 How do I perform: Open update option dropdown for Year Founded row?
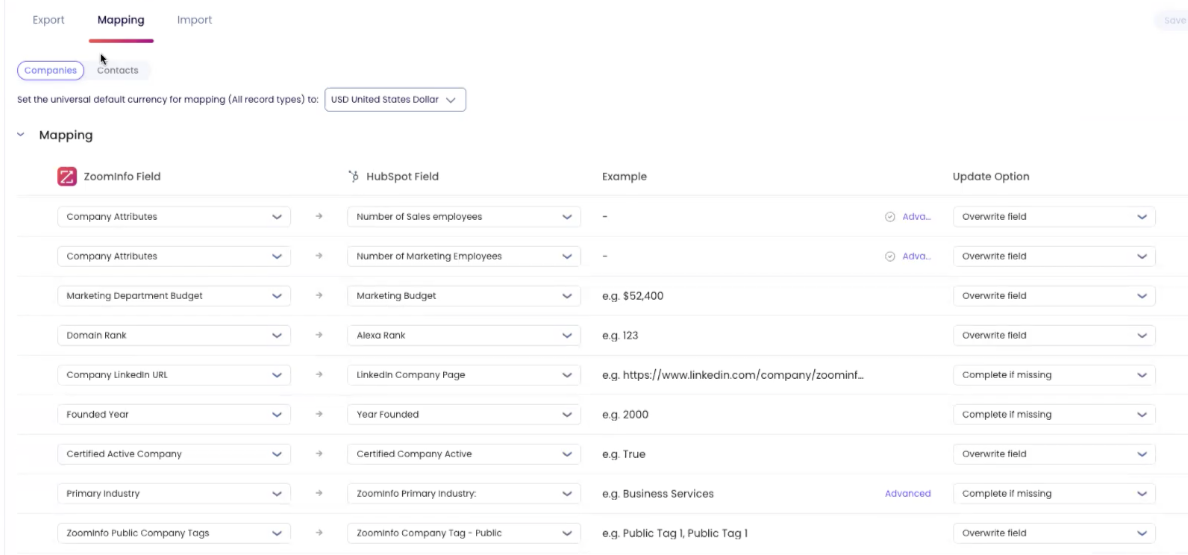pyautogui.click(x=1054, y=414)
